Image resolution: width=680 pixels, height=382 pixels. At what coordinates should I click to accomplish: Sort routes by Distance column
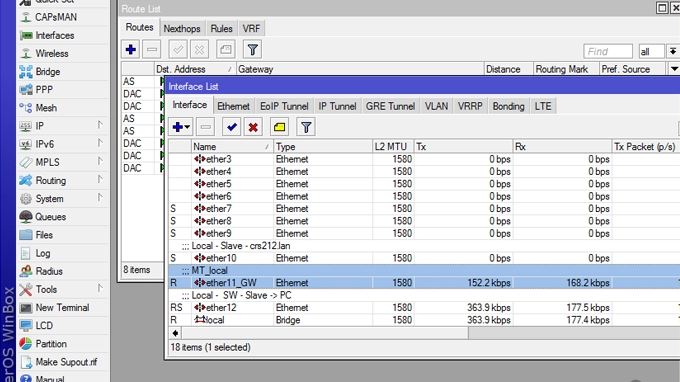tap(508, 69)
